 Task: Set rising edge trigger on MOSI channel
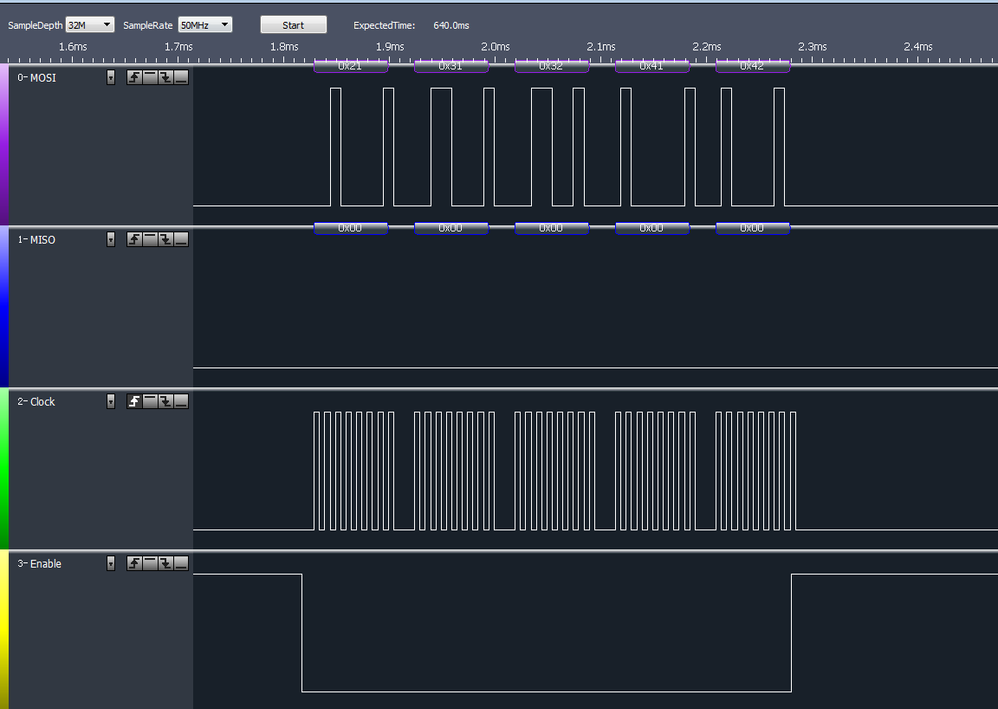tap(134, 77)
